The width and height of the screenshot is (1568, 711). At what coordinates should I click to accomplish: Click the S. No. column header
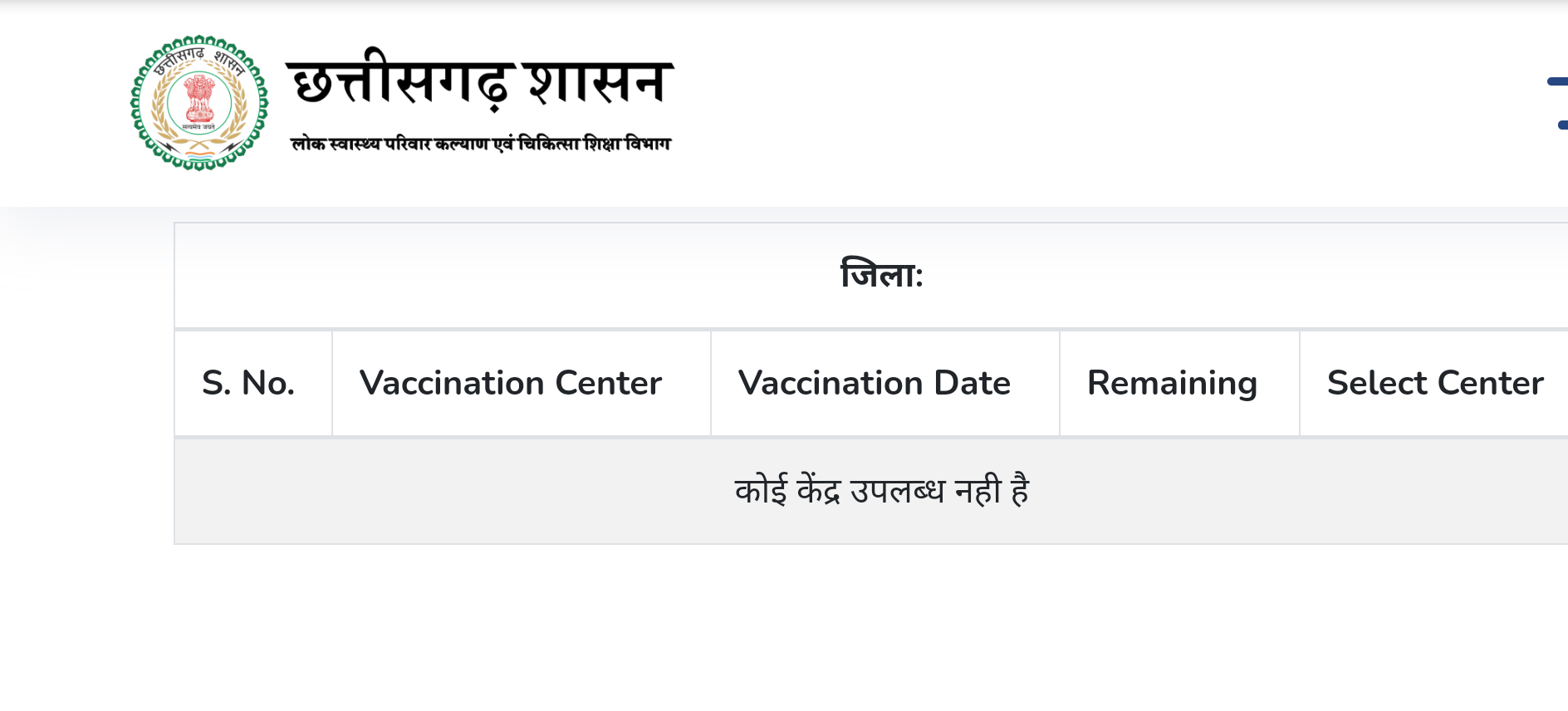coord(248,383)
